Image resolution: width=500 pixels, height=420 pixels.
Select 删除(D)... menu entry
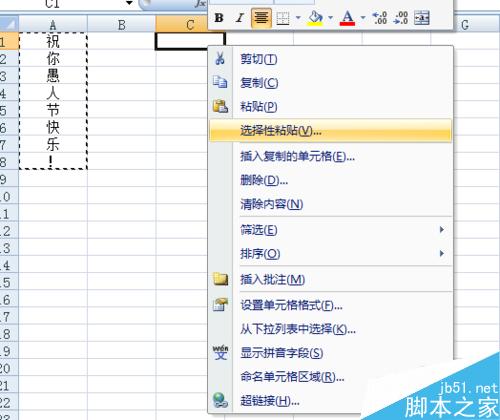(330, 180)
